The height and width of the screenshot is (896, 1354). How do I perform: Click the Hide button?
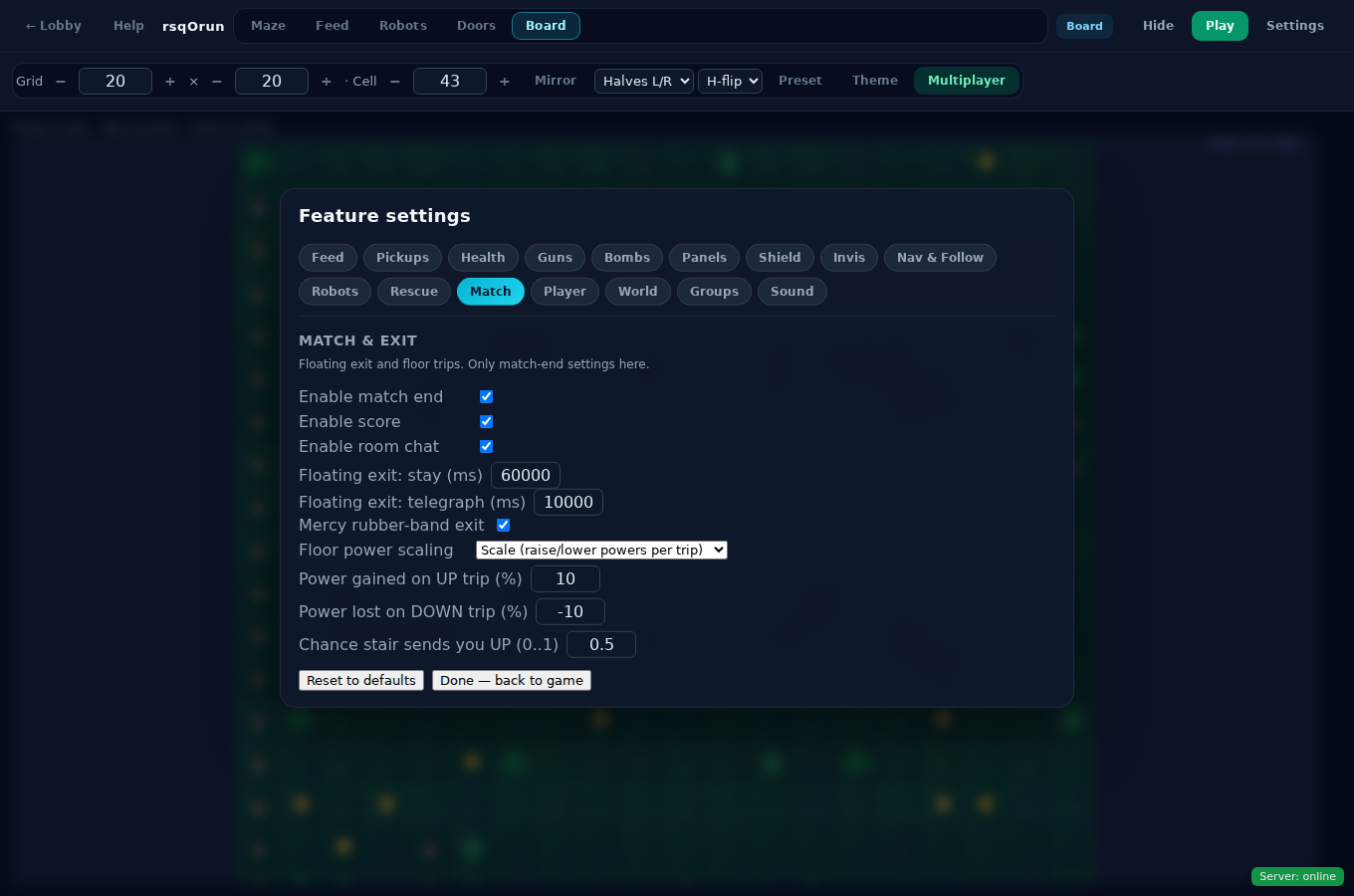pyautogui.click(x=1158, y=26)
